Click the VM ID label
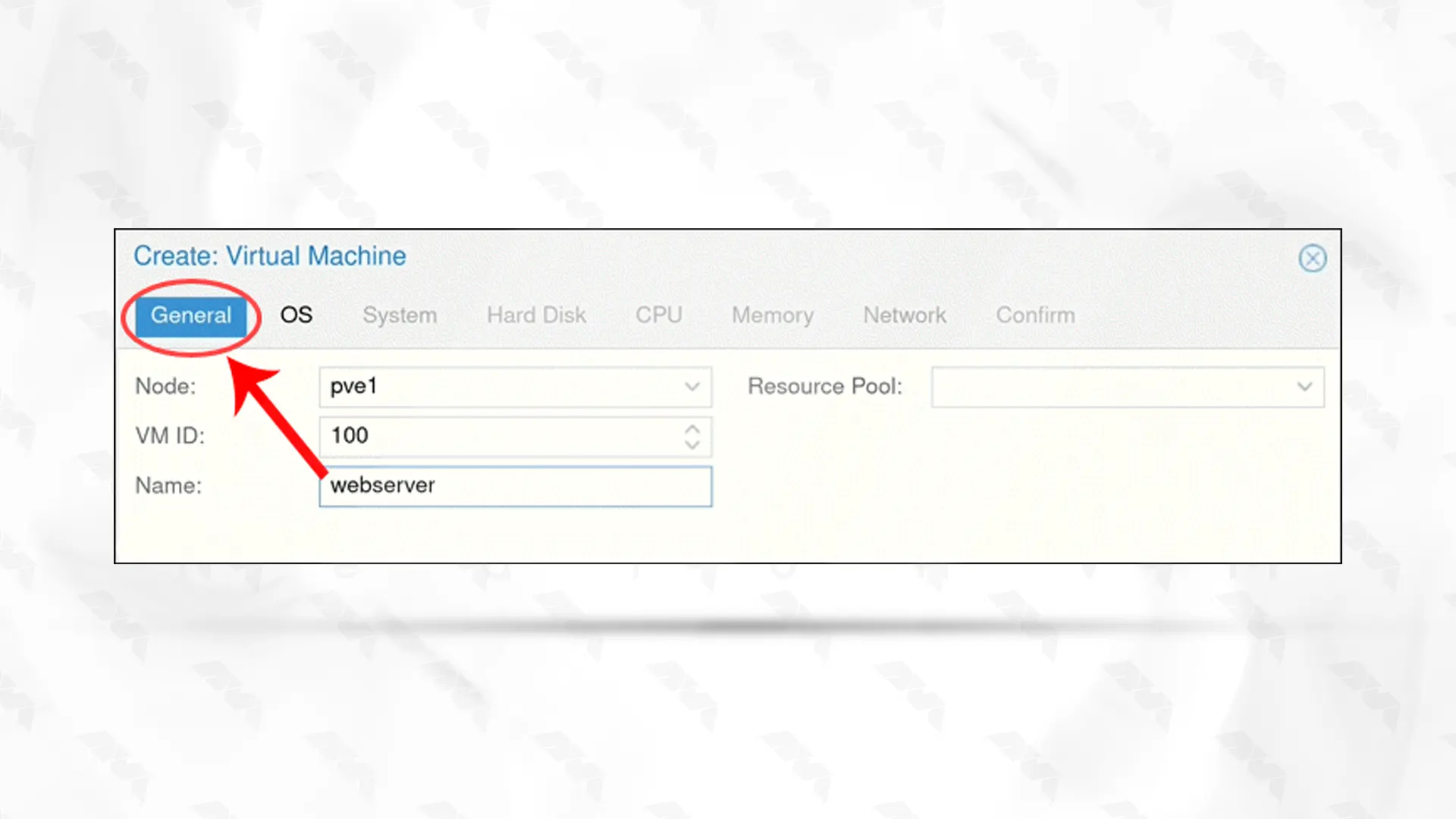 (170, 436)
